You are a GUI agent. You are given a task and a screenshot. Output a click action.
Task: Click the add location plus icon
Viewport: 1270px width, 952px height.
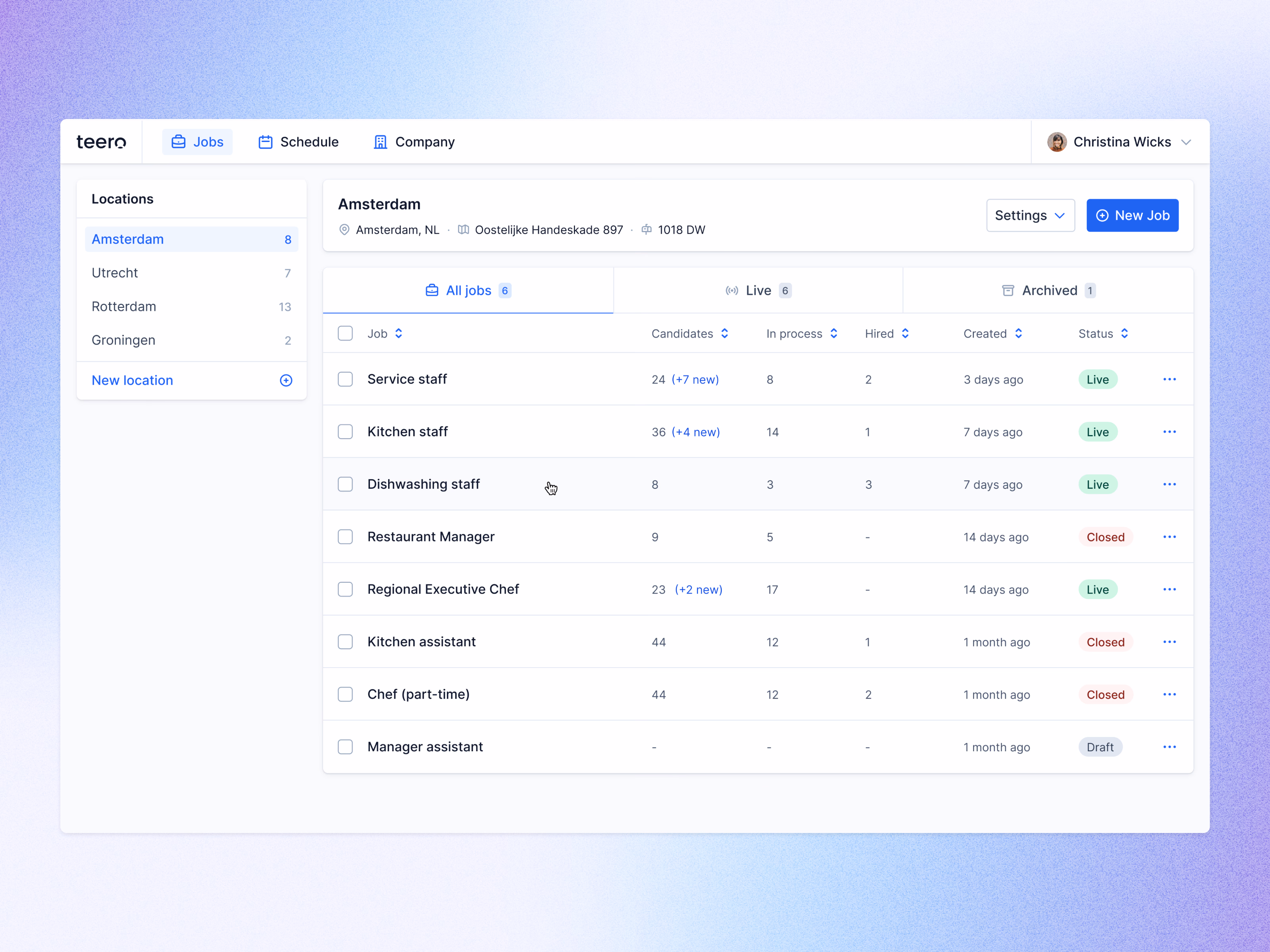[286, 380]
